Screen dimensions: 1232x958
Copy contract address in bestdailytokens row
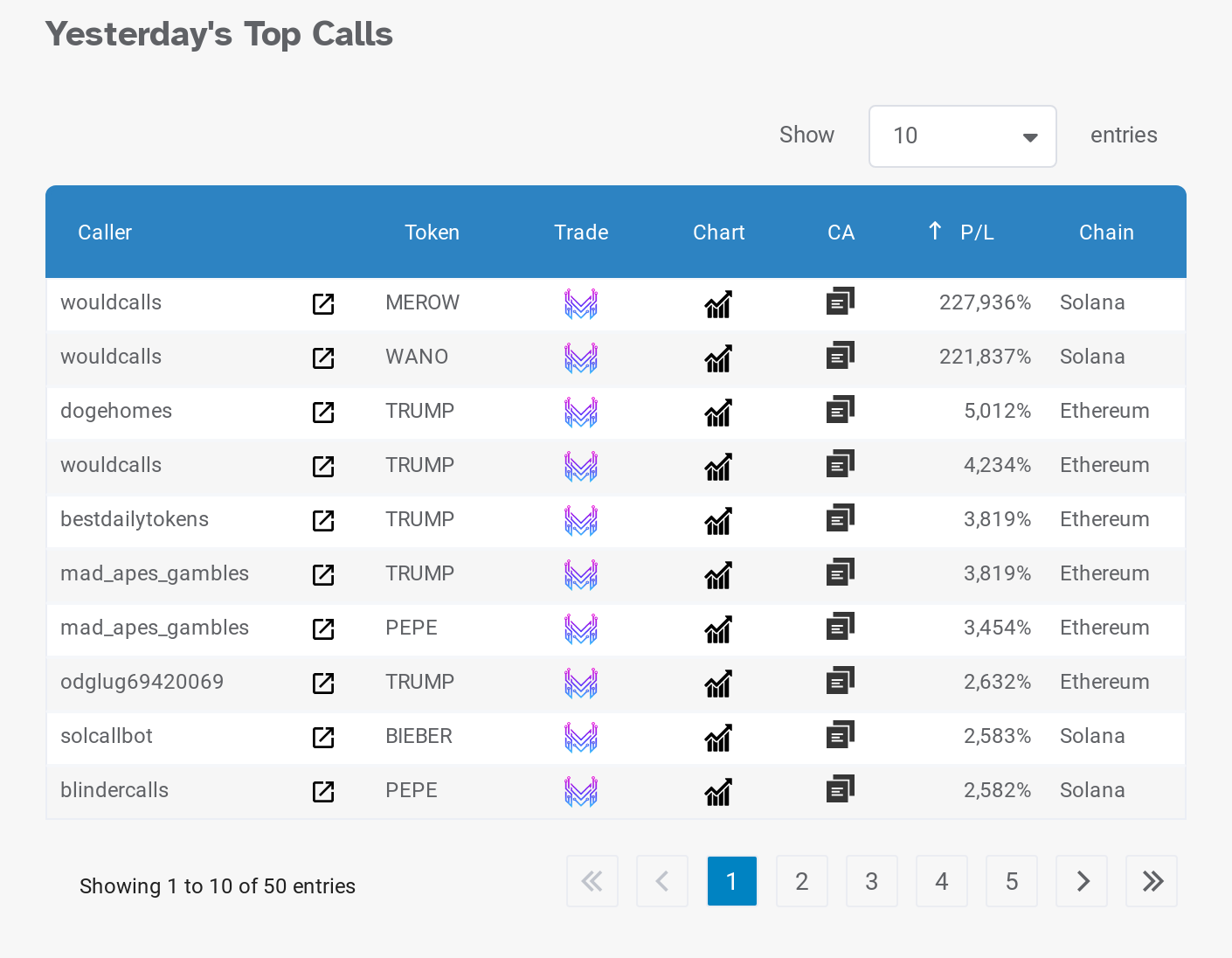pos(840,517)
